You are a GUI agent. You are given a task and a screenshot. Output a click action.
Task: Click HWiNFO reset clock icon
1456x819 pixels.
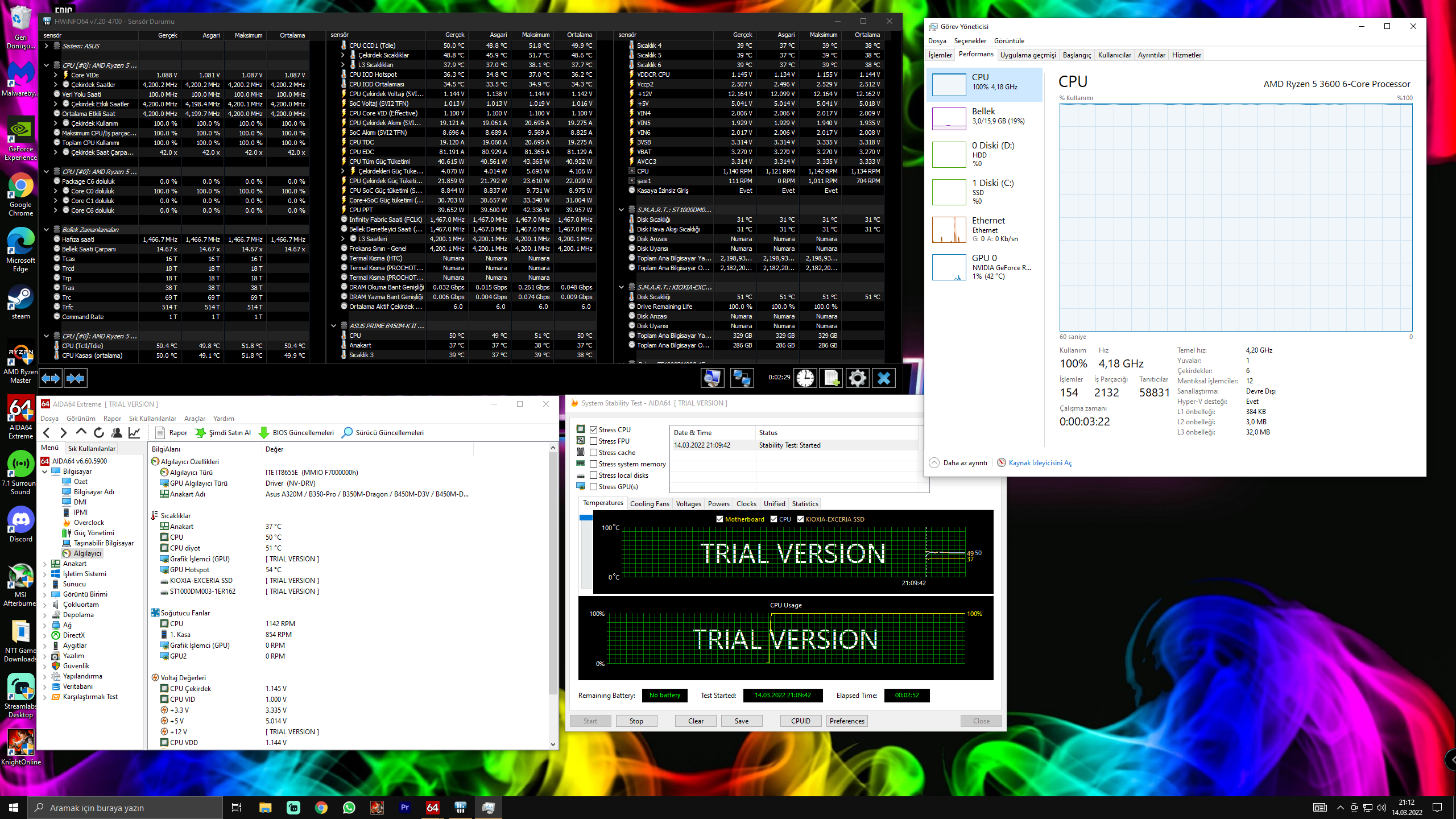tap(805, 378)
